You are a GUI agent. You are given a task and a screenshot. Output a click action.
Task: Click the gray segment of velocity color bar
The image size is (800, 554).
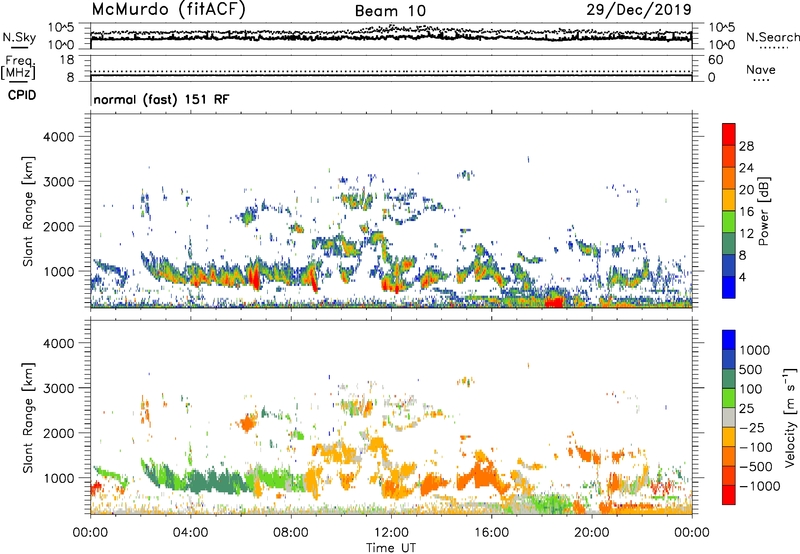point(729,417)
